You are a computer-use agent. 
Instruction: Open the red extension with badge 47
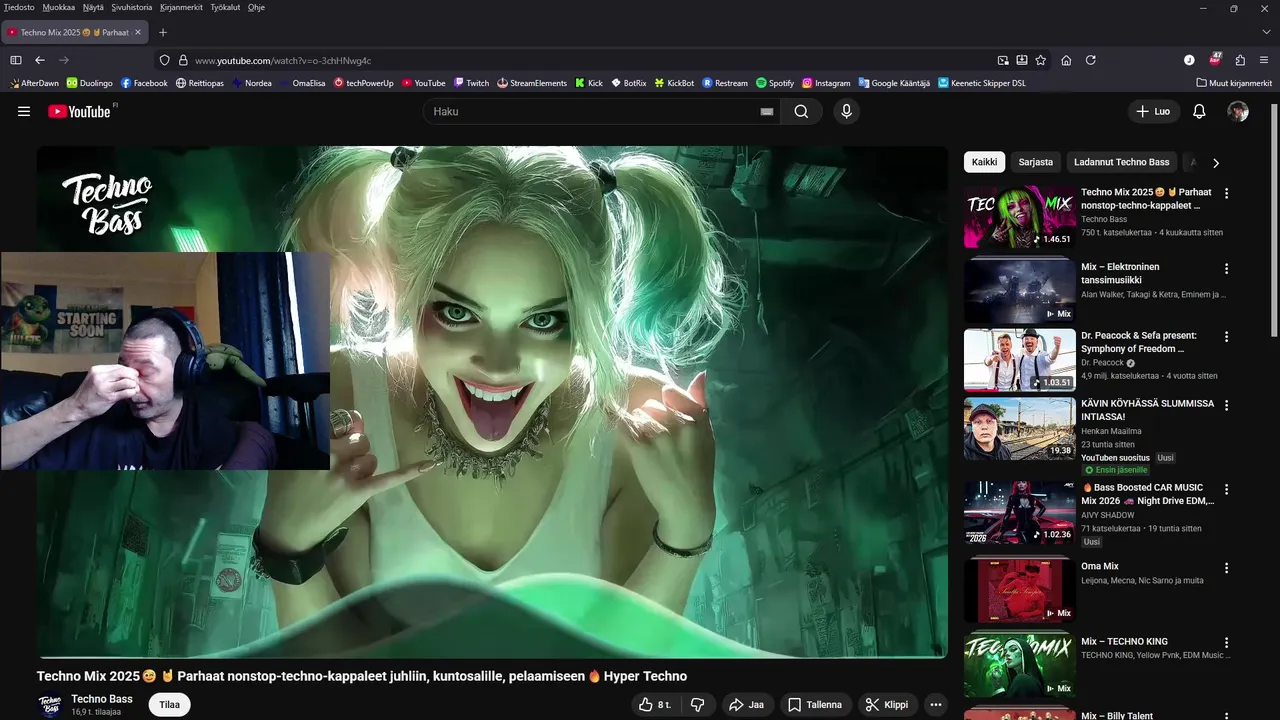pos(1215,60)
